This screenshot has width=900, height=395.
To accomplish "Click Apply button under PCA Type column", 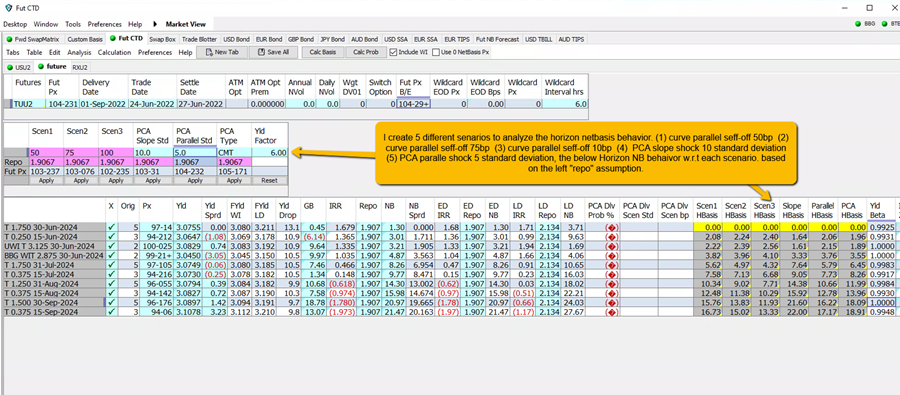I will coord(234,180).
